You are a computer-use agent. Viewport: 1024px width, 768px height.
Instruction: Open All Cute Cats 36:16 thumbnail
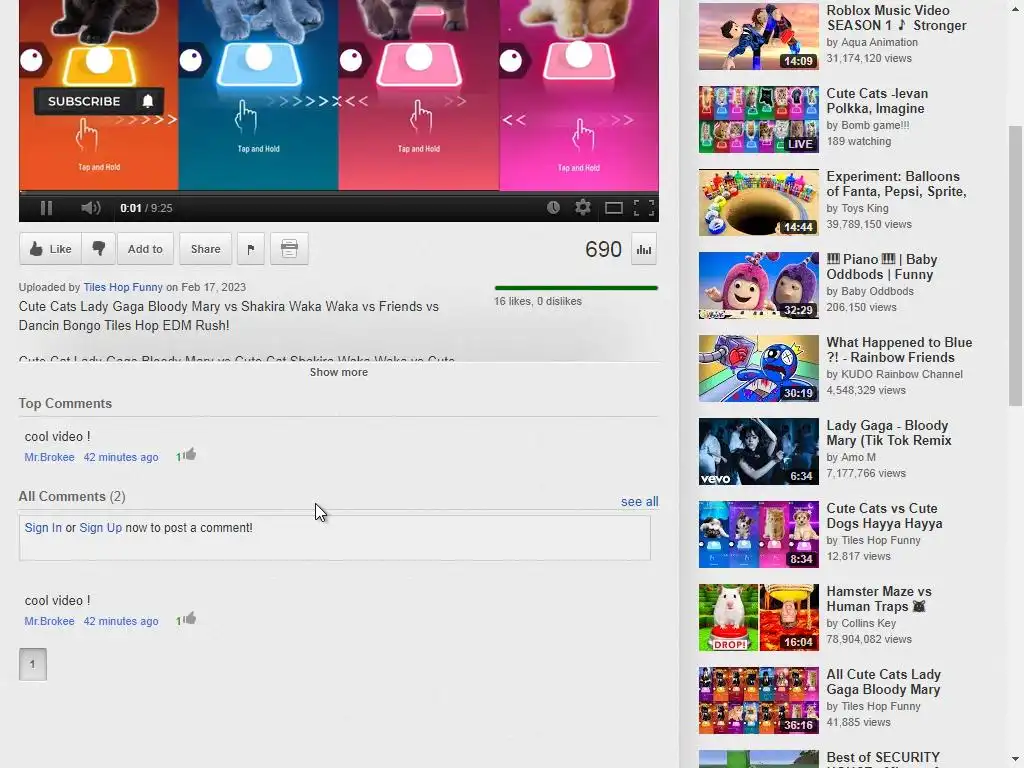758,700
